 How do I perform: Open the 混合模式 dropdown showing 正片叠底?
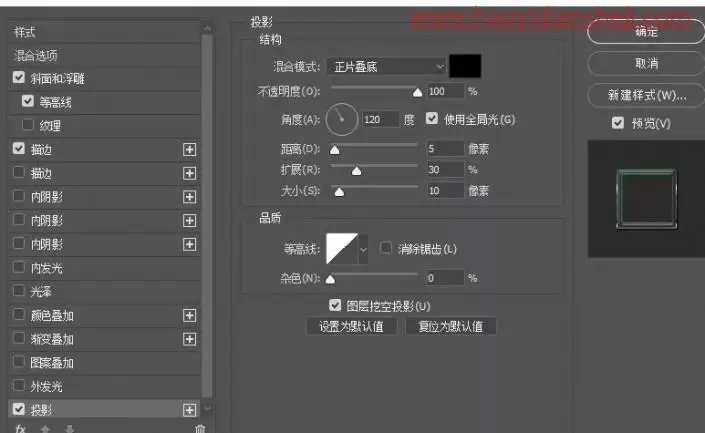pyautogui.click(x=387, y=67)
